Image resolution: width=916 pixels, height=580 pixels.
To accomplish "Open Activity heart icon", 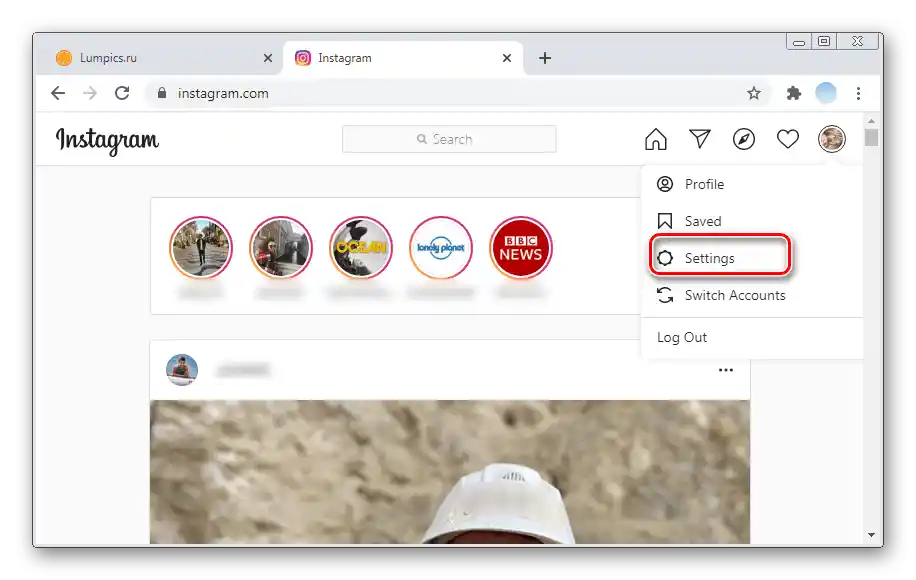I will [x=787, y=139].
